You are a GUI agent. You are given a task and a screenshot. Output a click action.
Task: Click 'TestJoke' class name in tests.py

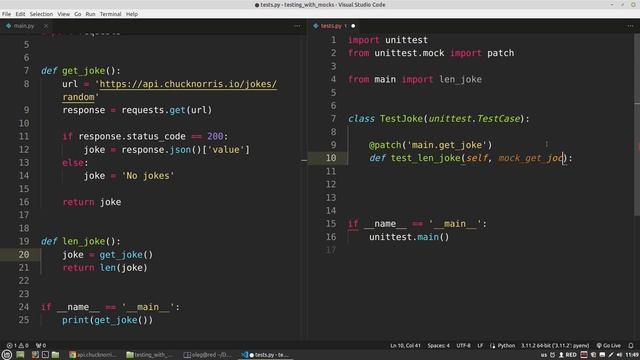pyautogui.click(x=401, y=119)
